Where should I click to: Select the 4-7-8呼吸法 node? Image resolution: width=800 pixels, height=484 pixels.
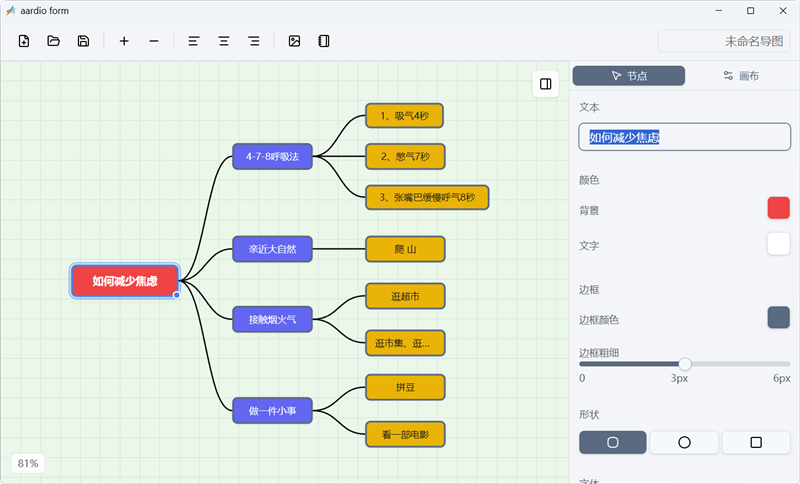click(x=272, y=157)
